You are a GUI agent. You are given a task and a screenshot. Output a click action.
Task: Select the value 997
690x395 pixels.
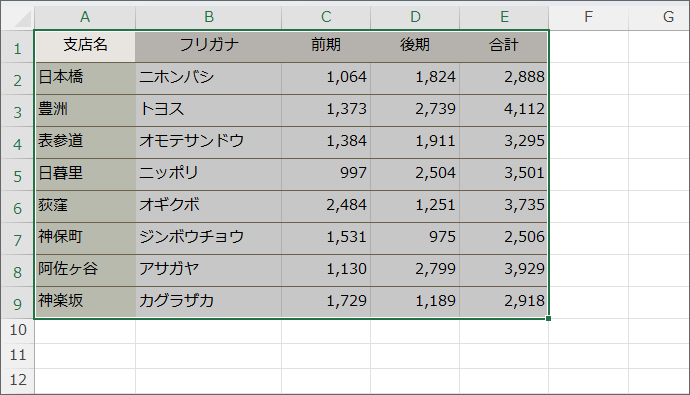(326, 175)
